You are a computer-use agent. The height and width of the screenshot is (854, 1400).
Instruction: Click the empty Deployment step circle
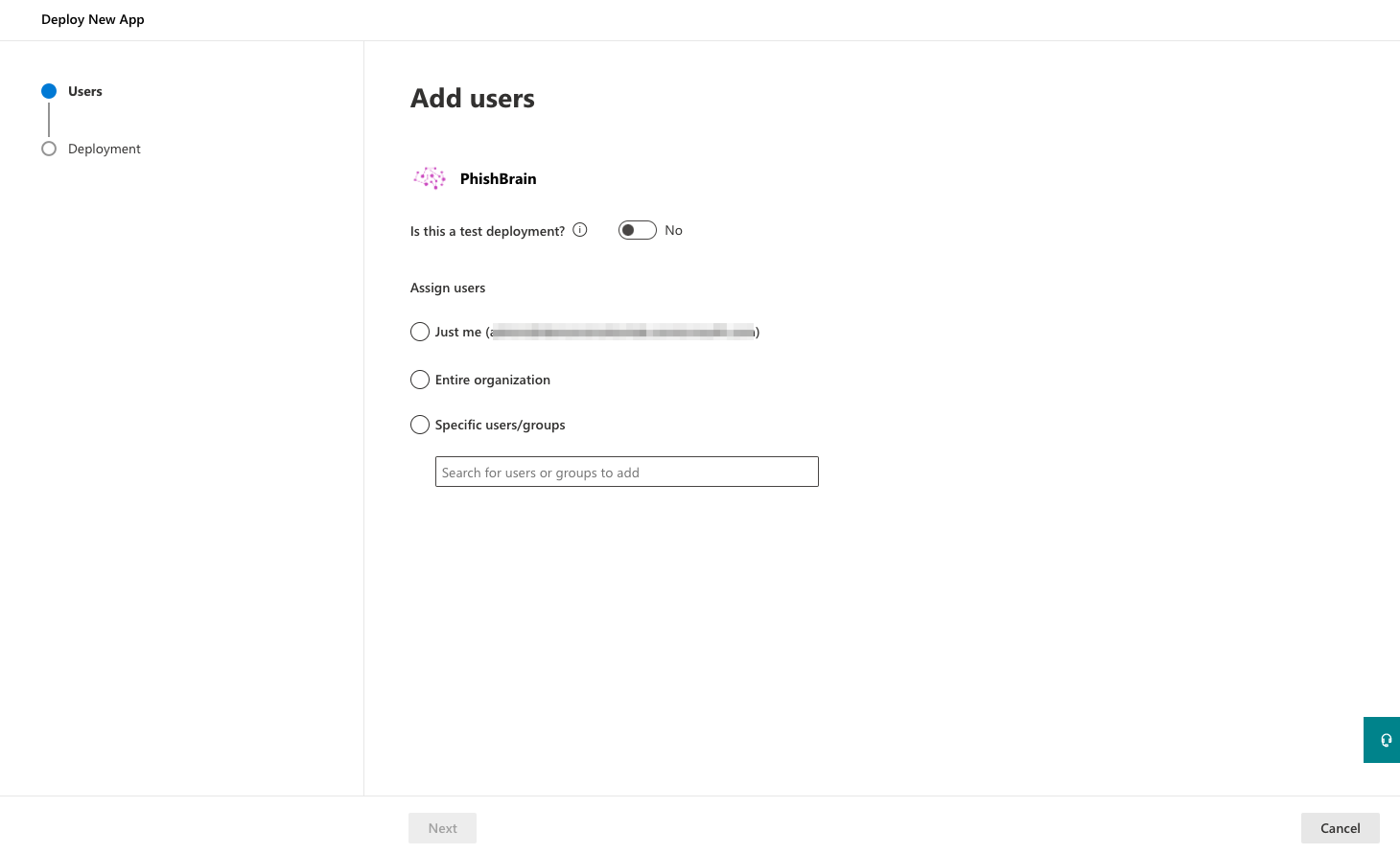coord(49,149)
